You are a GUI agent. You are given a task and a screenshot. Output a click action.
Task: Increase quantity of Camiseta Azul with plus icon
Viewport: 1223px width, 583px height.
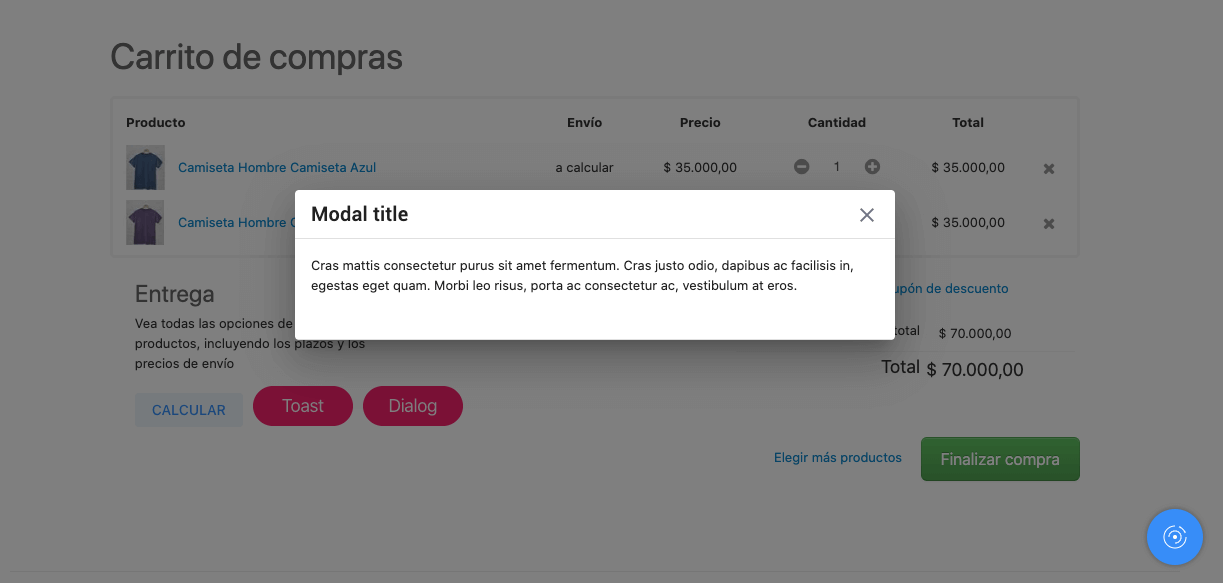(872, 167)
